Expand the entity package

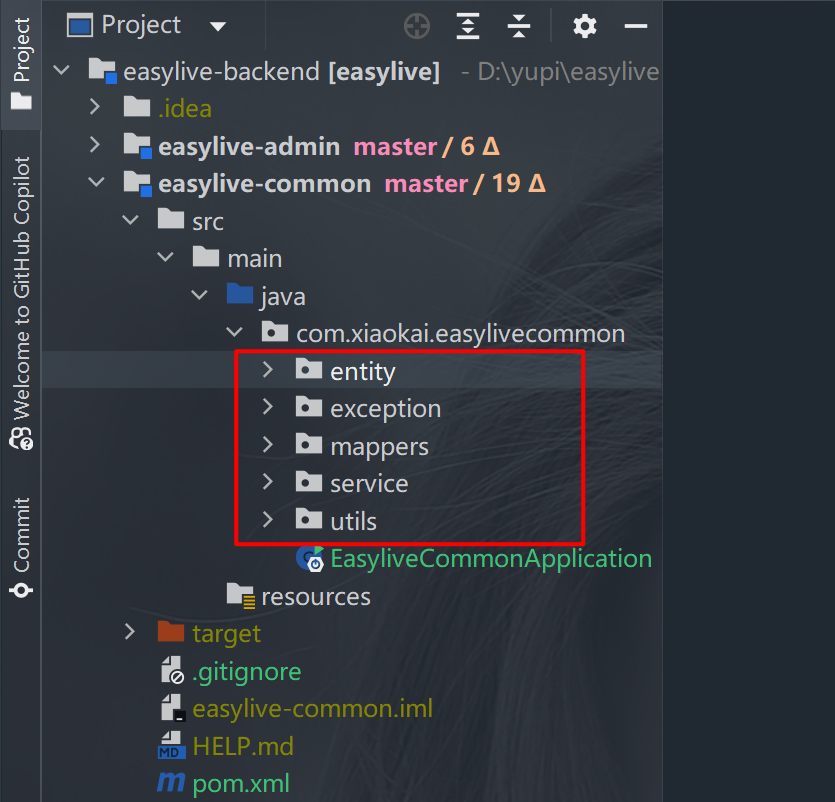click(267, 371)
